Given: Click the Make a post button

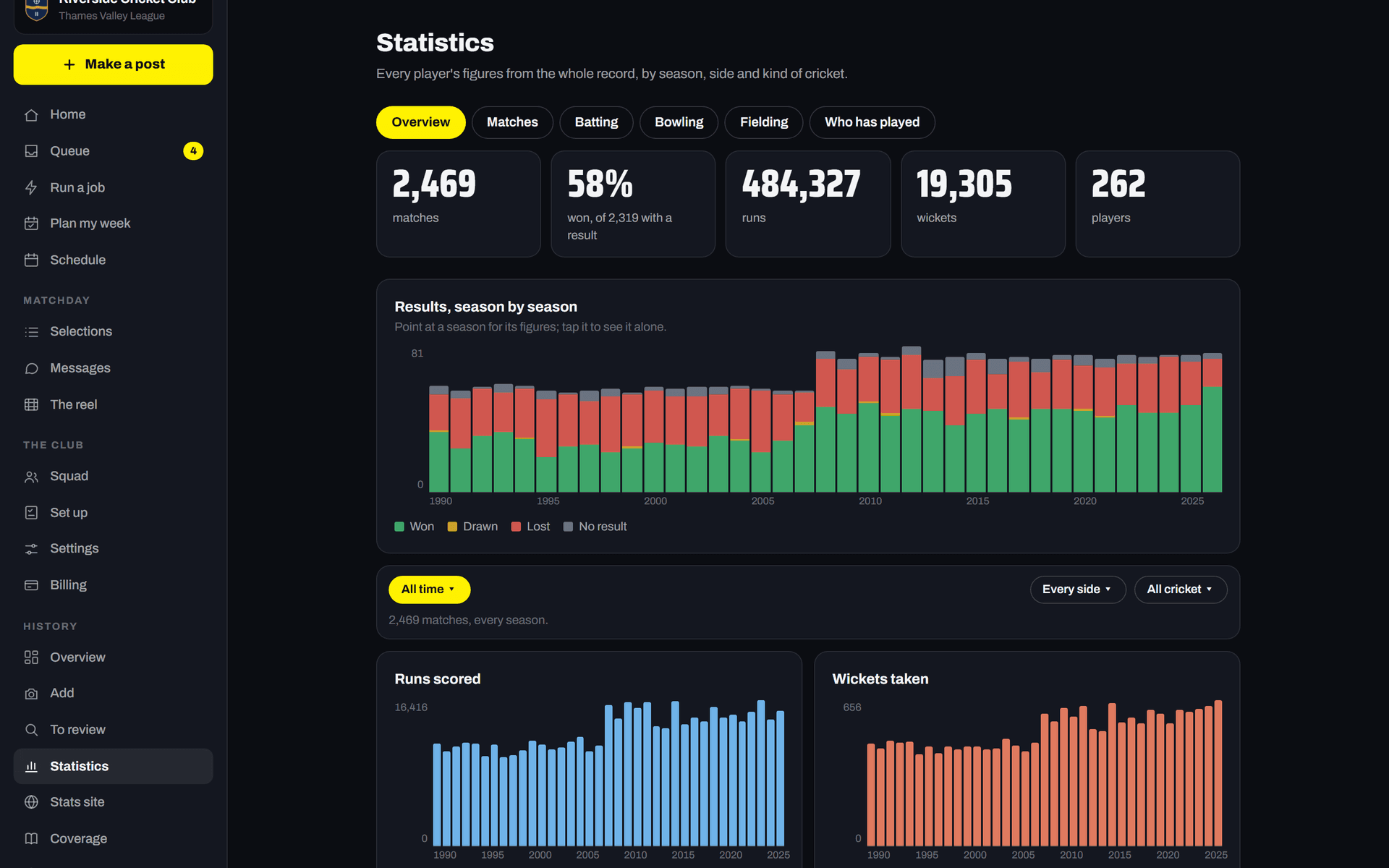Looking at the screenshot, I should 113,64.
